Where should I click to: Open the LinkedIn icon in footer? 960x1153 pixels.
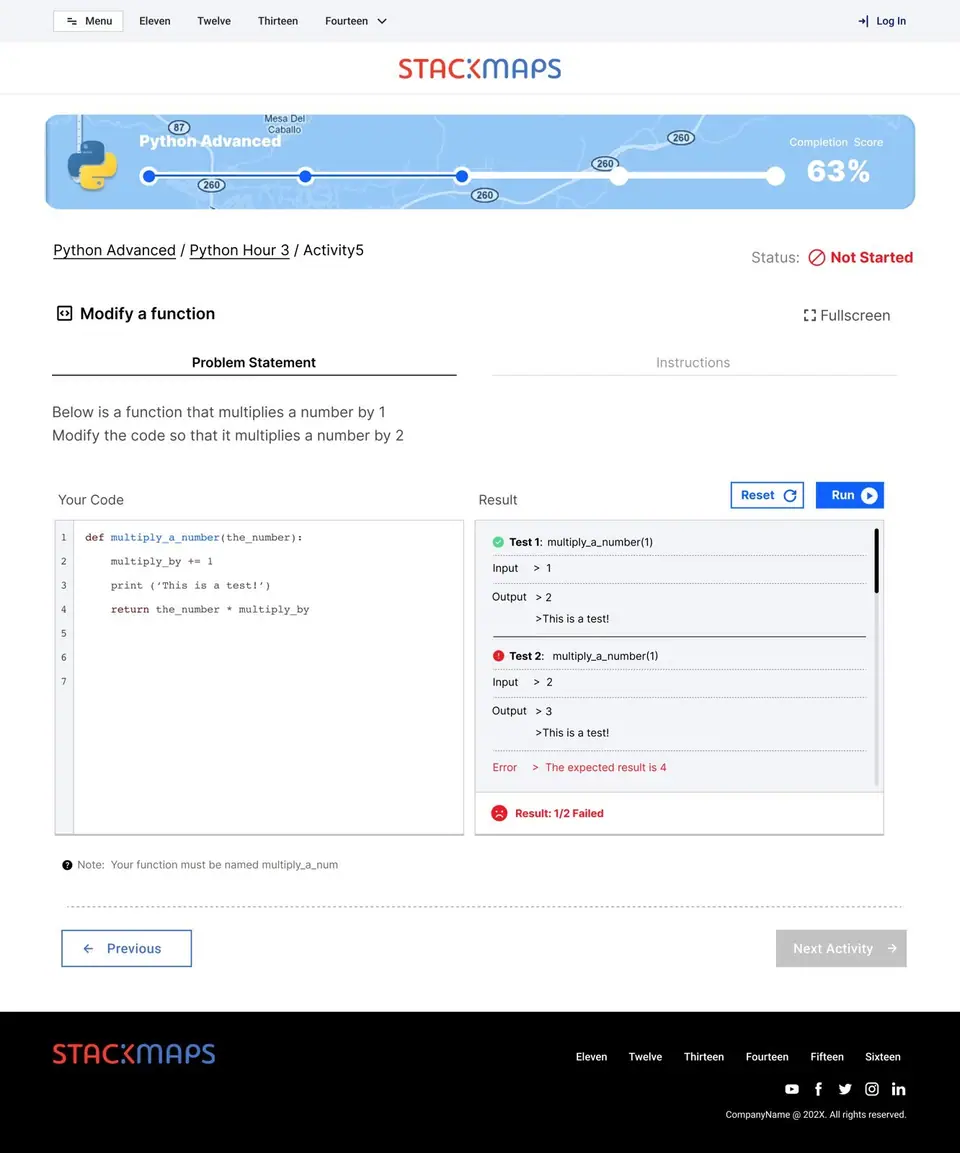click(898, 1089)
